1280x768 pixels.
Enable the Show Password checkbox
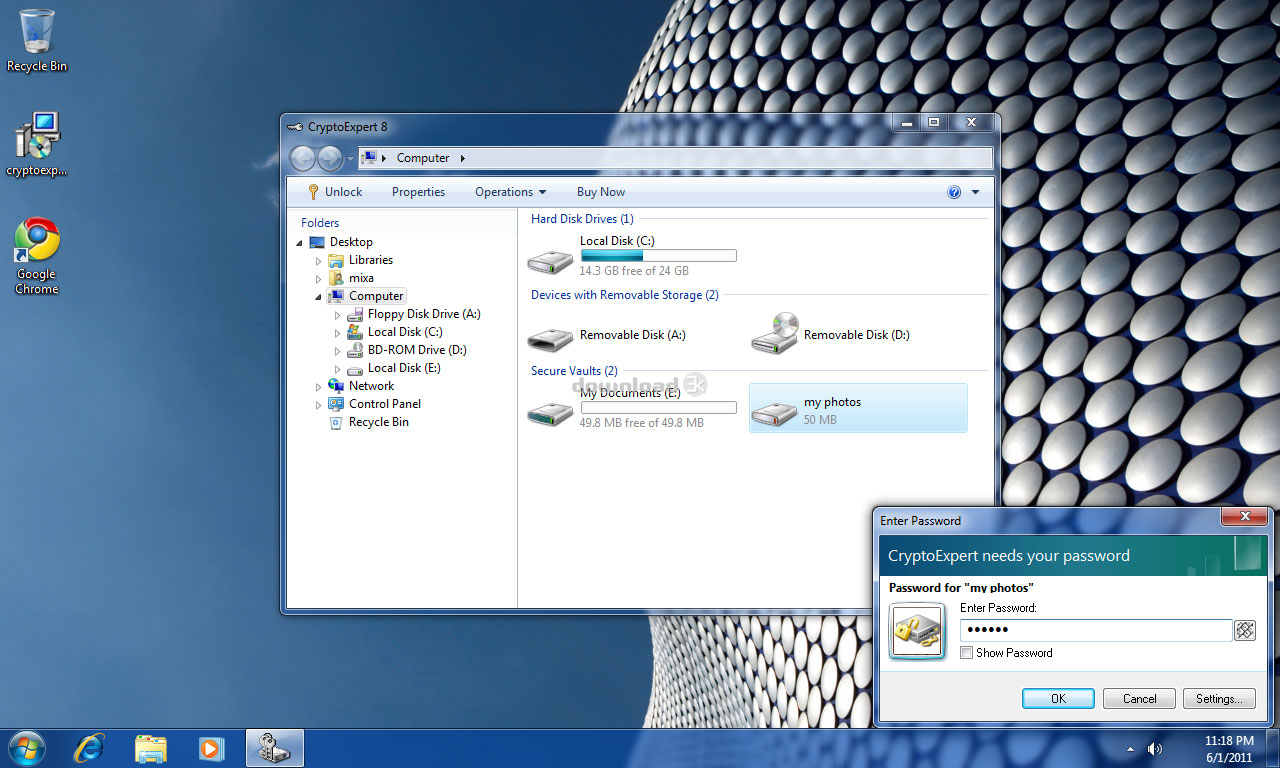966,653
